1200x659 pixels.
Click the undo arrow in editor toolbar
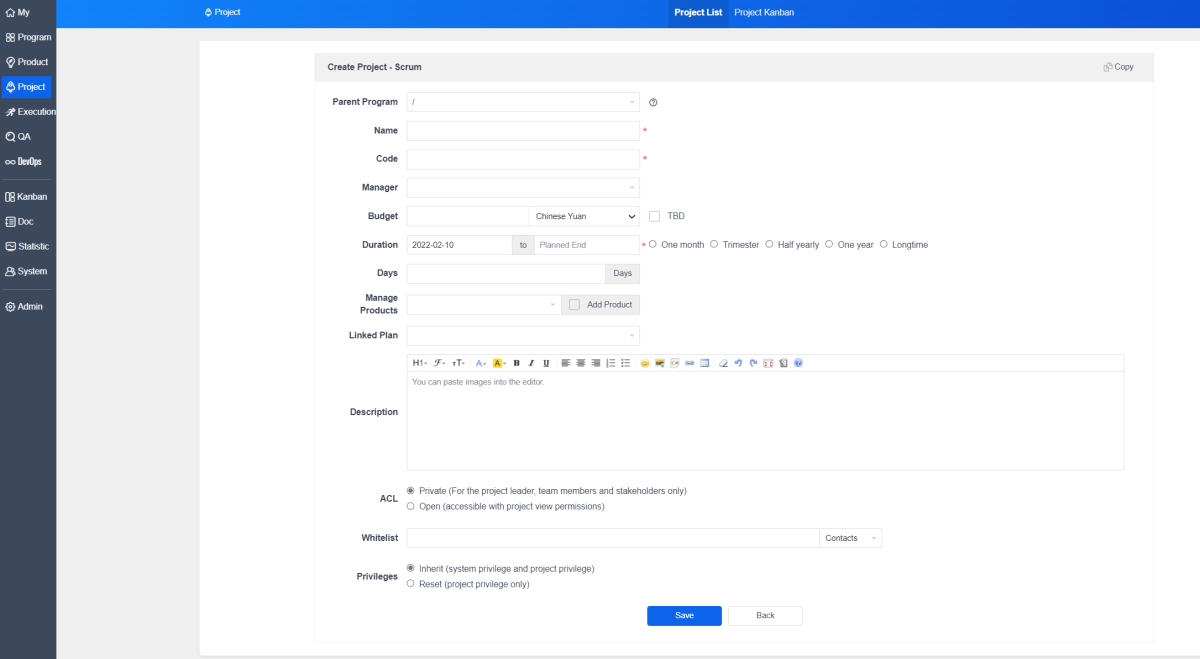click(738, 363)
